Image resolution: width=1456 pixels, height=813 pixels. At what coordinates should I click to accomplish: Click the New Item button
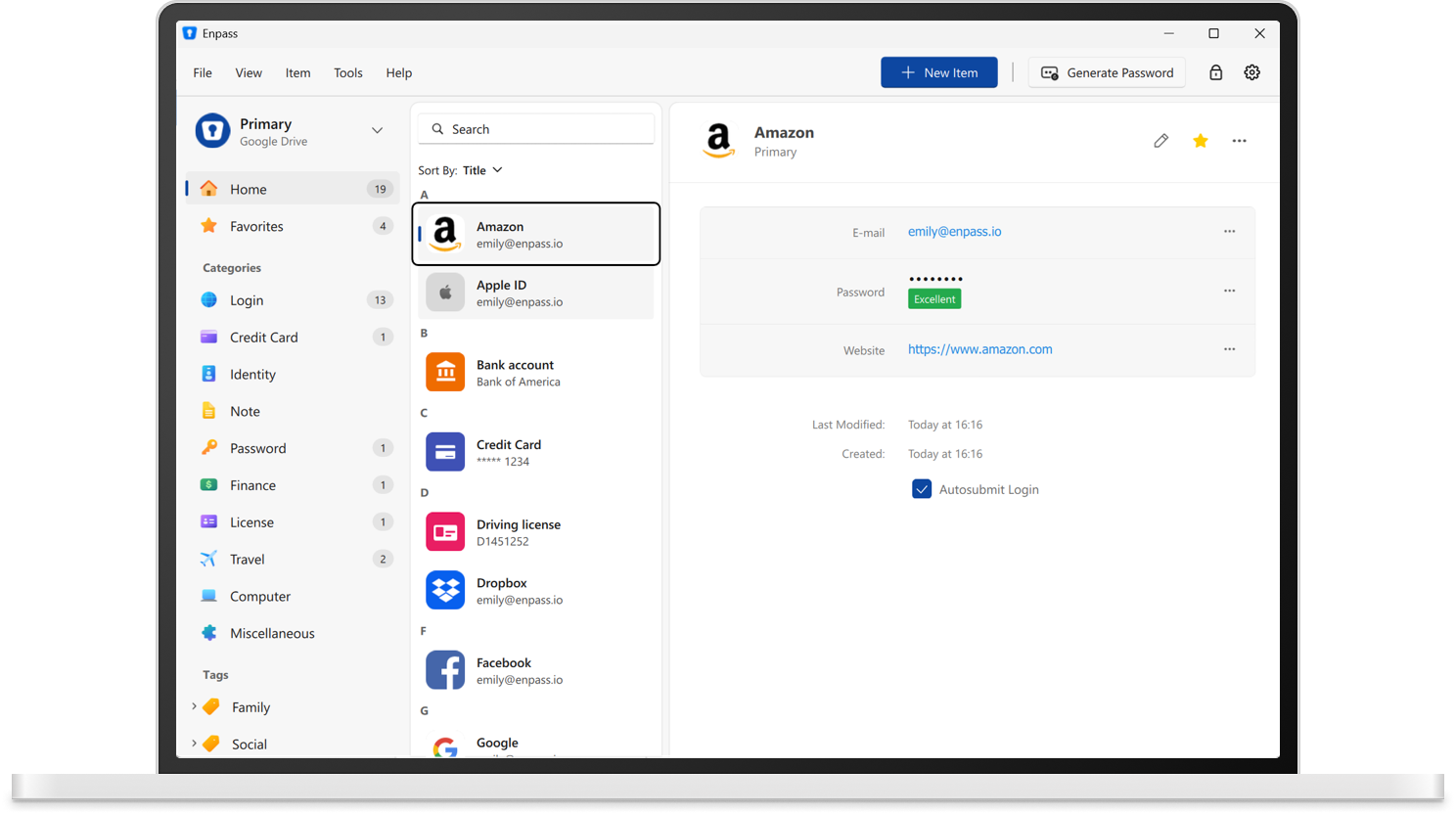(939, 72)
